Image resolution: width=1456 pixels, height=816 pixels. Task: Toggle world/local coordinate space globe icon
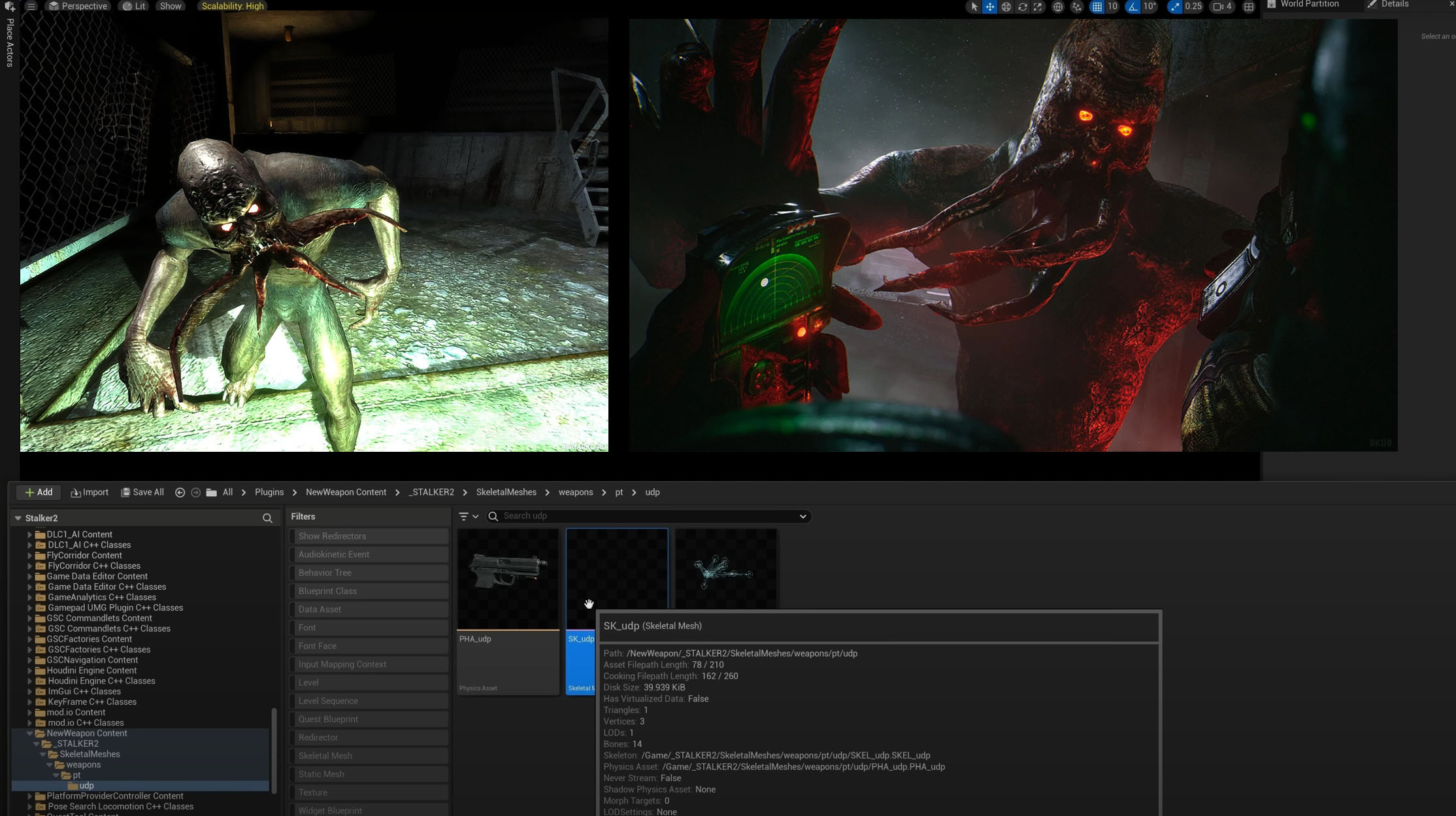tap(1058, 7)
